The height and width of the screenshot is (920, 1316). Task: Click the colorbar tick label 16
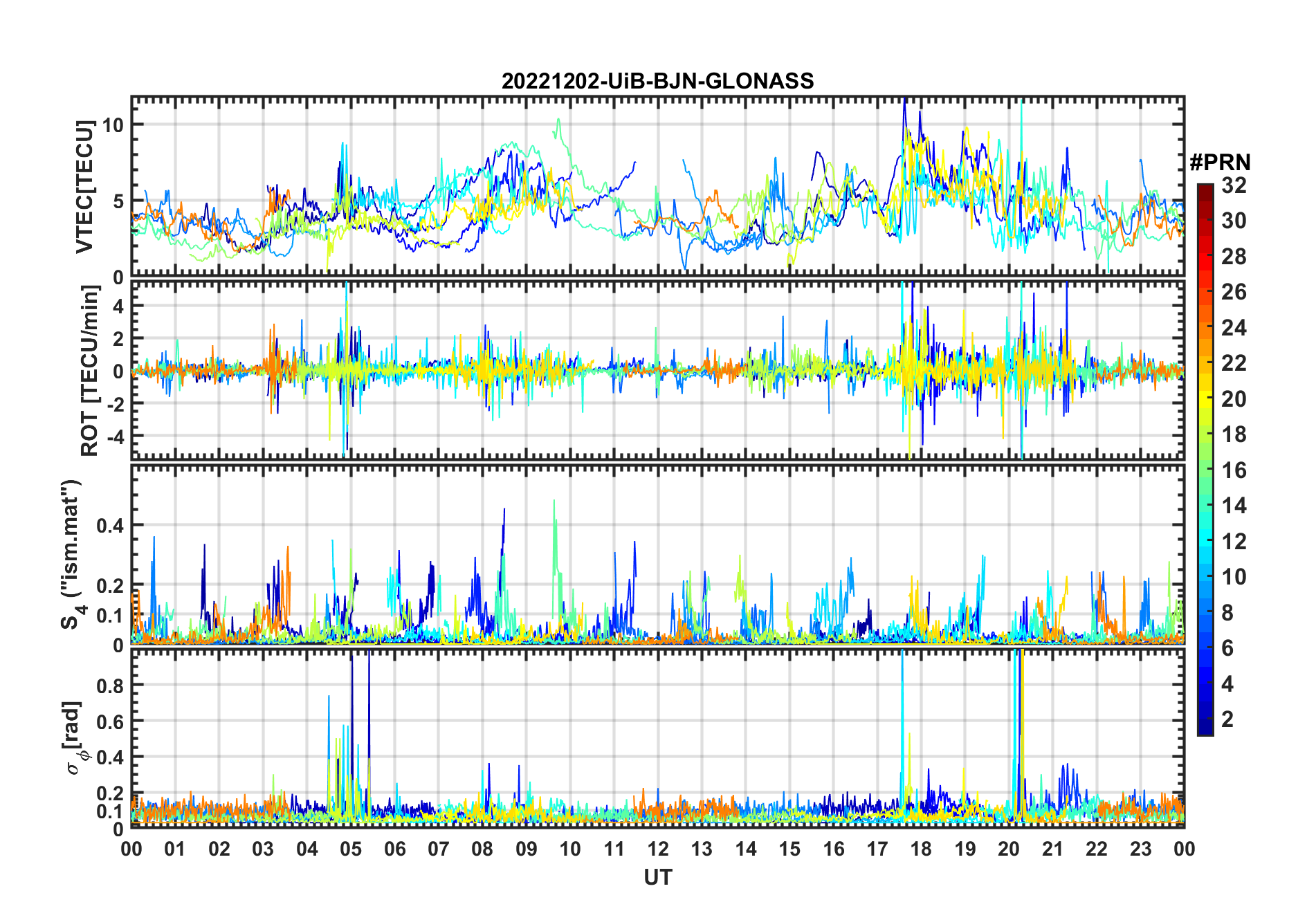pos(1234,470)
